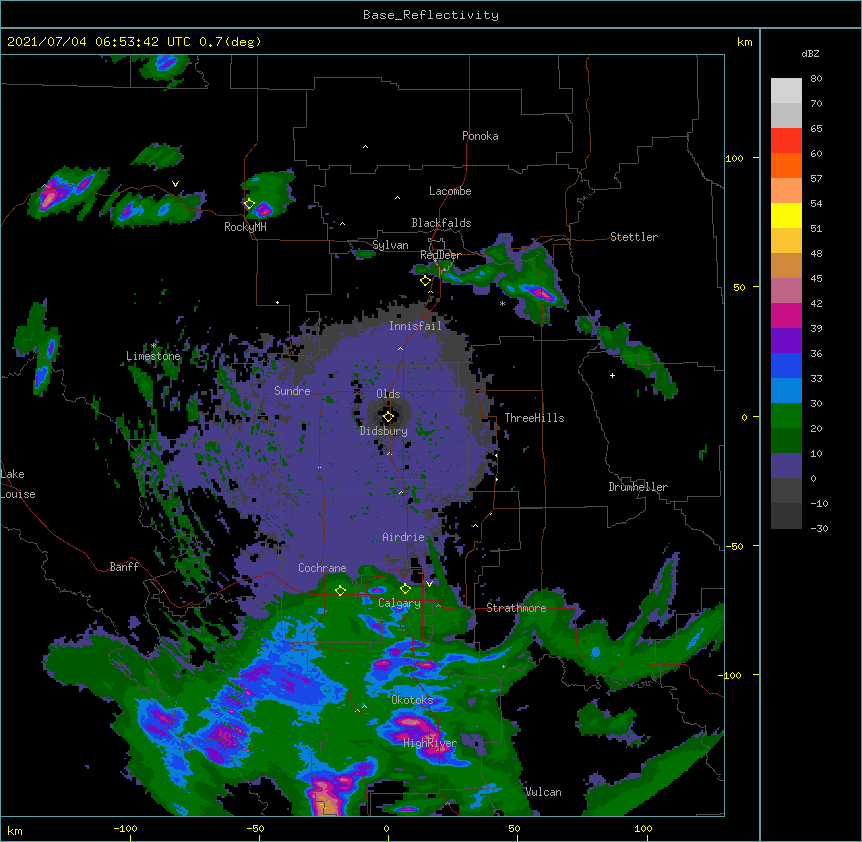Click the dBZ legend heading
Image resolution: width=862 pixels, height=842 pixels.
click(810, 53)
